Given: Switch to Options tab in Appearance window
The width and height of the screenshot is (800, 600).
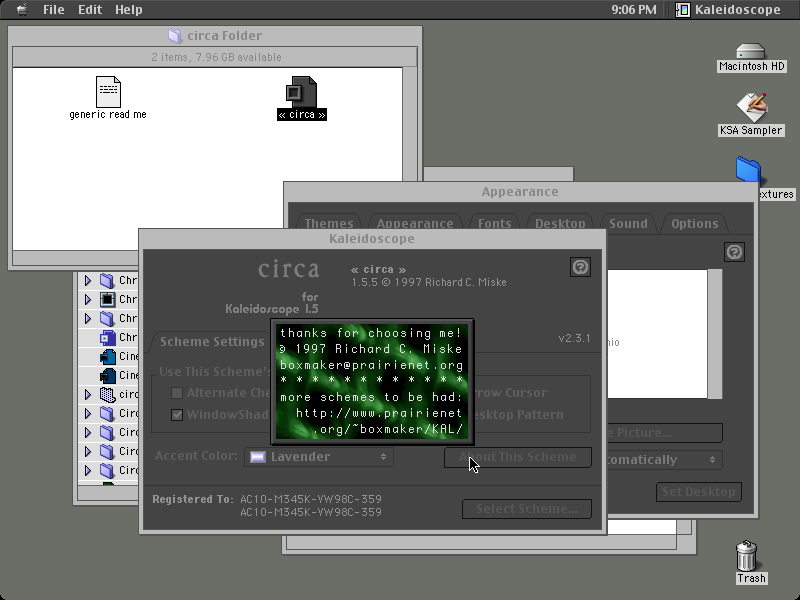Looking at the screenshot, I should [x=694, y=223].
